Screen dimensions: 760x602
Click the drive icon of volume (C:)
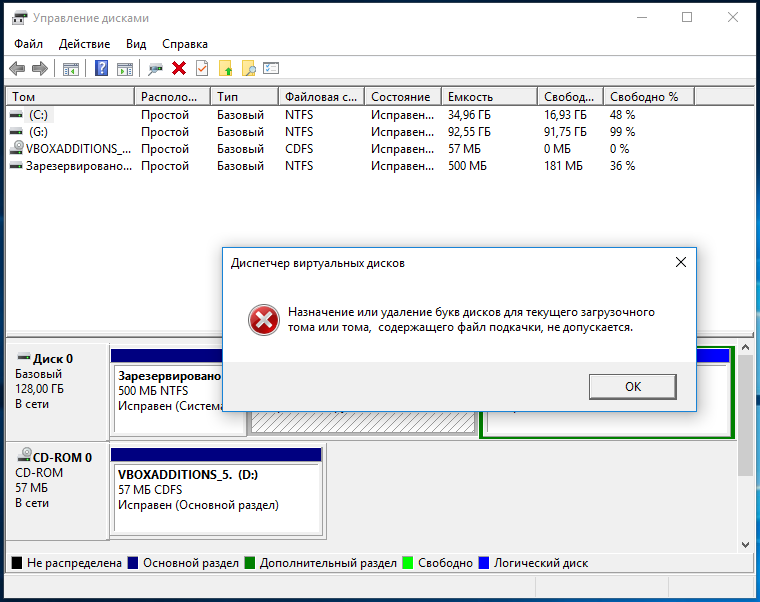tap(16, 115)
